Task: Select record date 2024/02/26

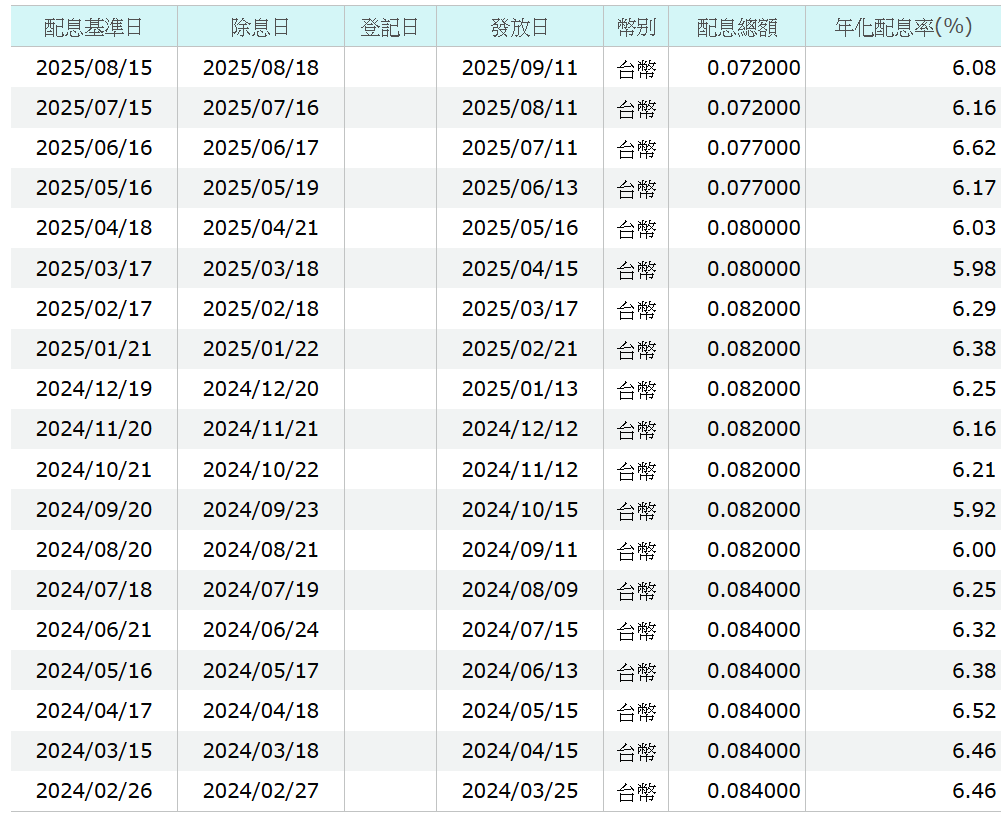Action: (x=94, y=791)
